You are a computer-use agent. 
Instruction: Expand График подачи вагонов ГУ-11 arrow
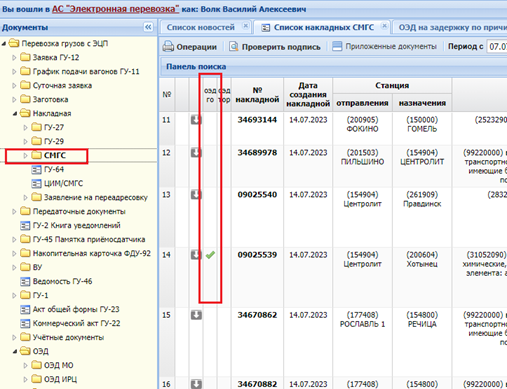[14, 72]
